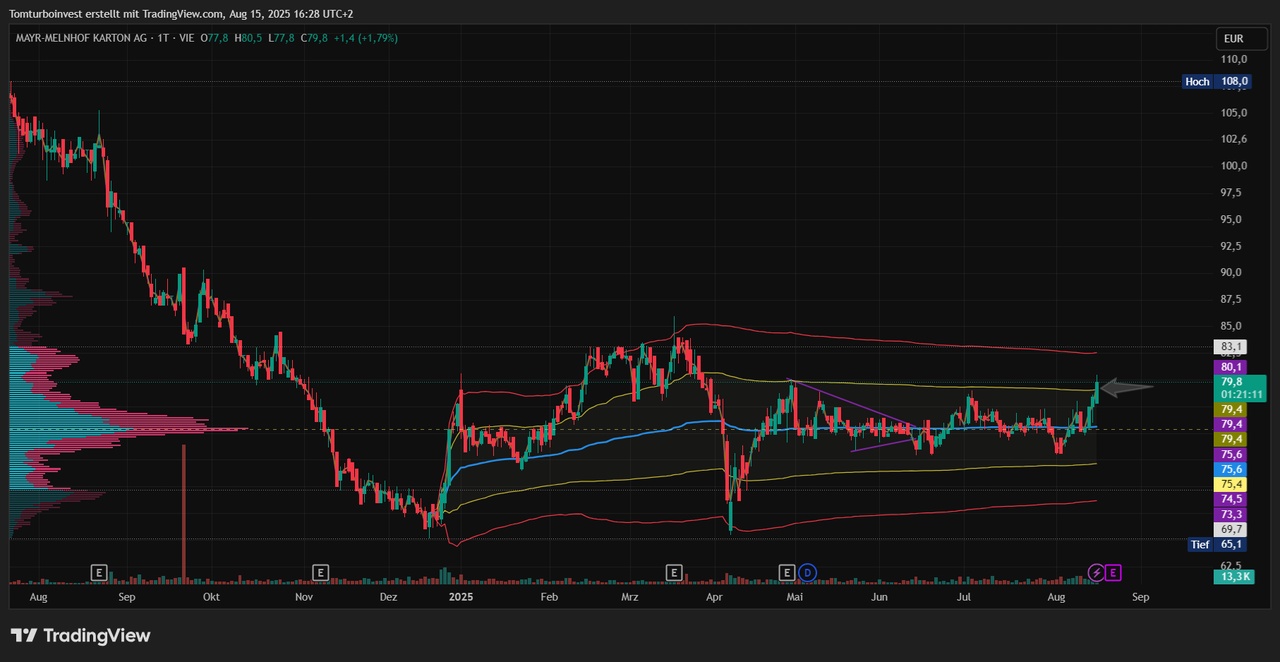
Task: Click the H80,5 high value in header
Action: click(248, 38)
